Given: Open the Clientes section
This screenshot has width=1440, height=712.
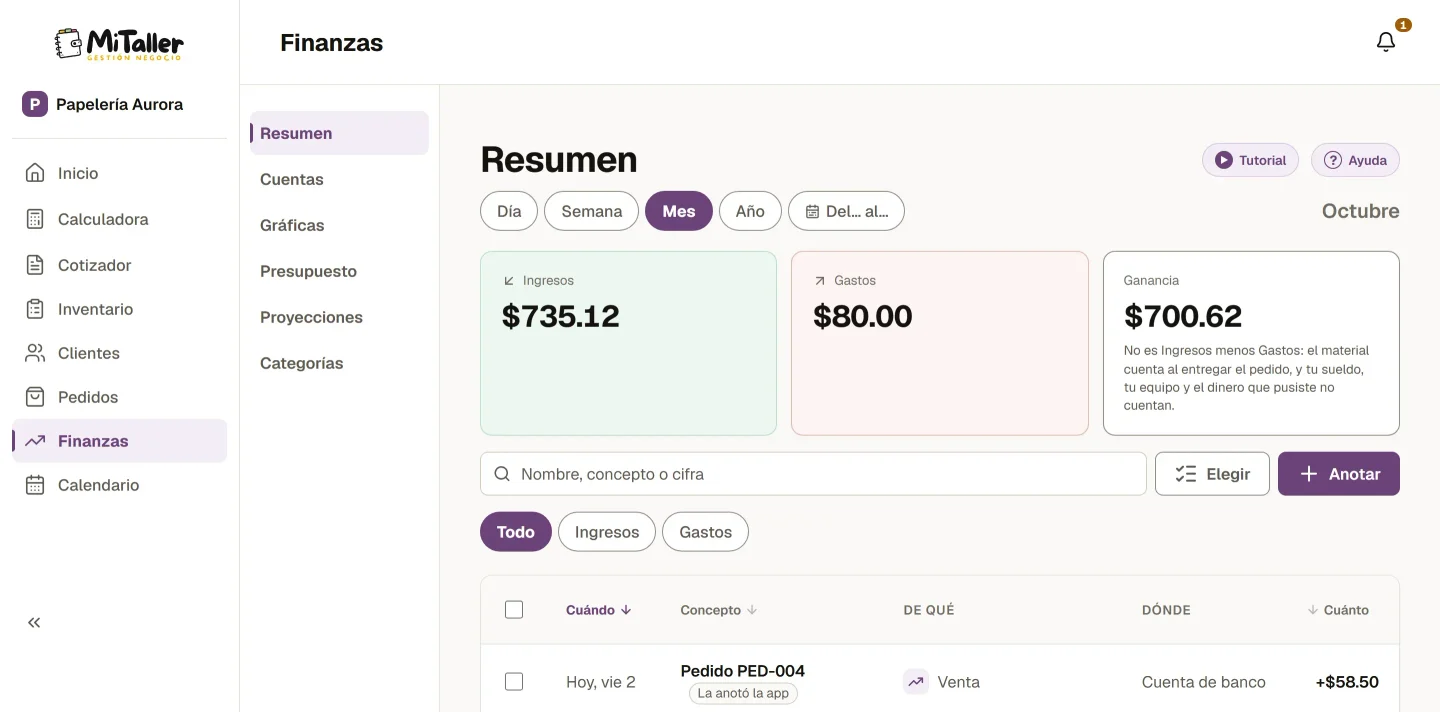Looking at the screenshot, I should click(x=119, y=353).
